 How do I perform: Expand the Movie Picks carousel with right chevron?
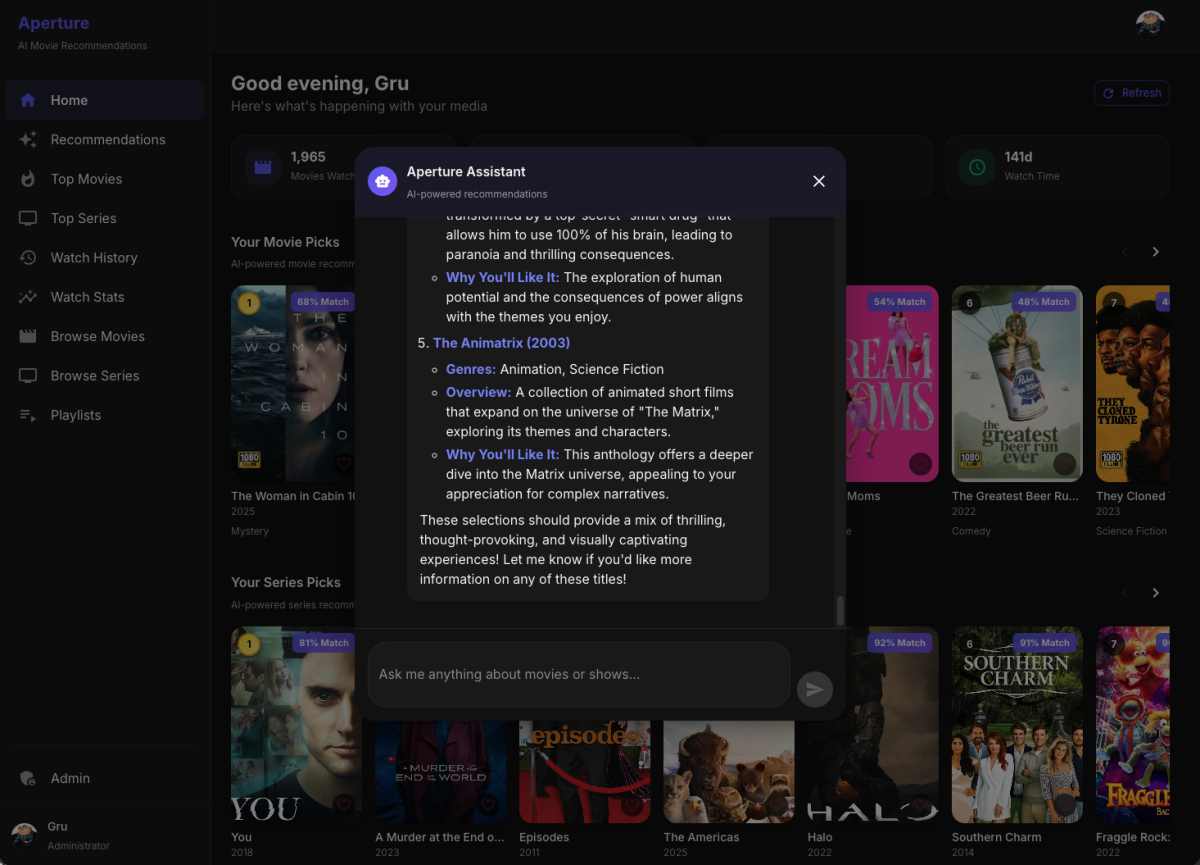click(1155, 252)
